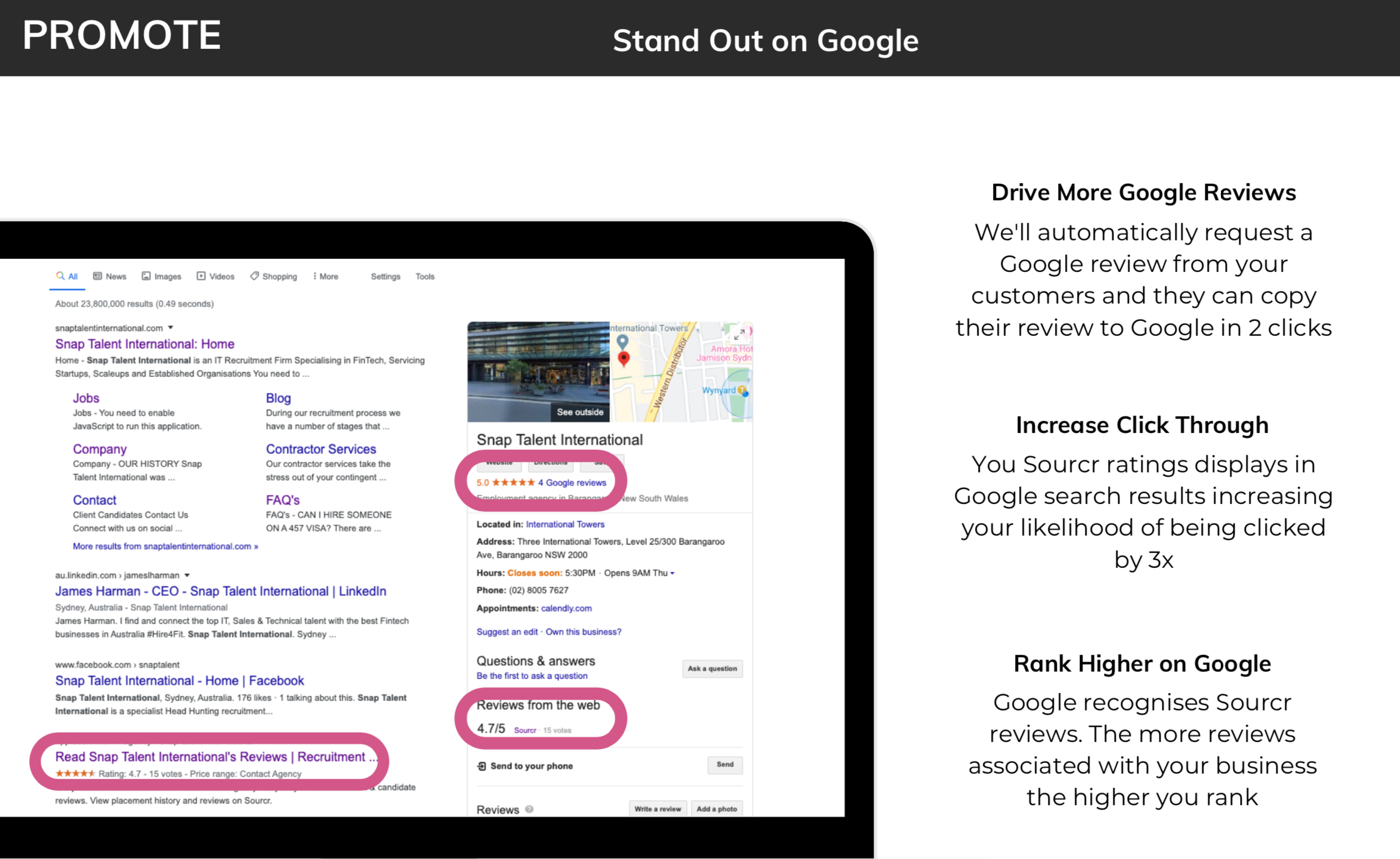Open the Videos search tab
The height and width of the screenshot is (859, 1400).
pos(215,276)
